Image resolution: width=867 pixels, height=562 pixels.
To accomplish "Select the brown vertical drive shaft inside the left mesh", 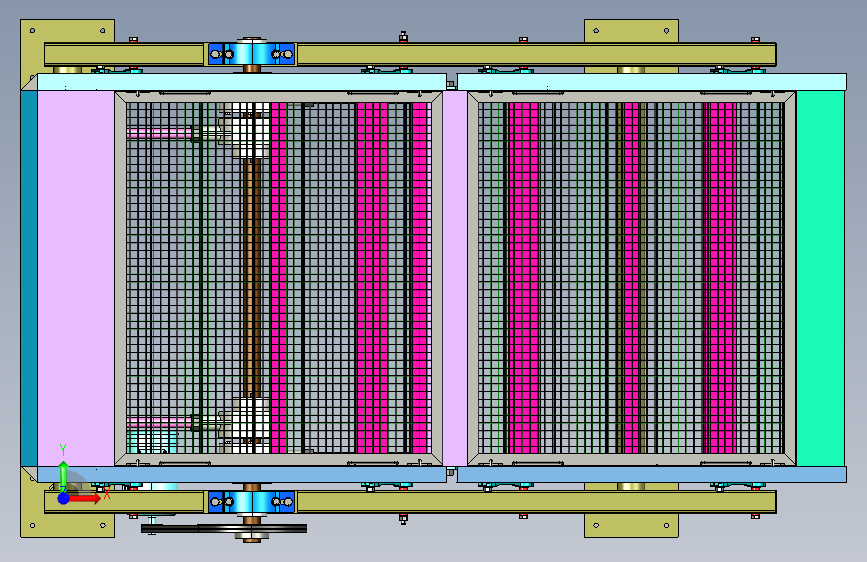I will point(252,277).
